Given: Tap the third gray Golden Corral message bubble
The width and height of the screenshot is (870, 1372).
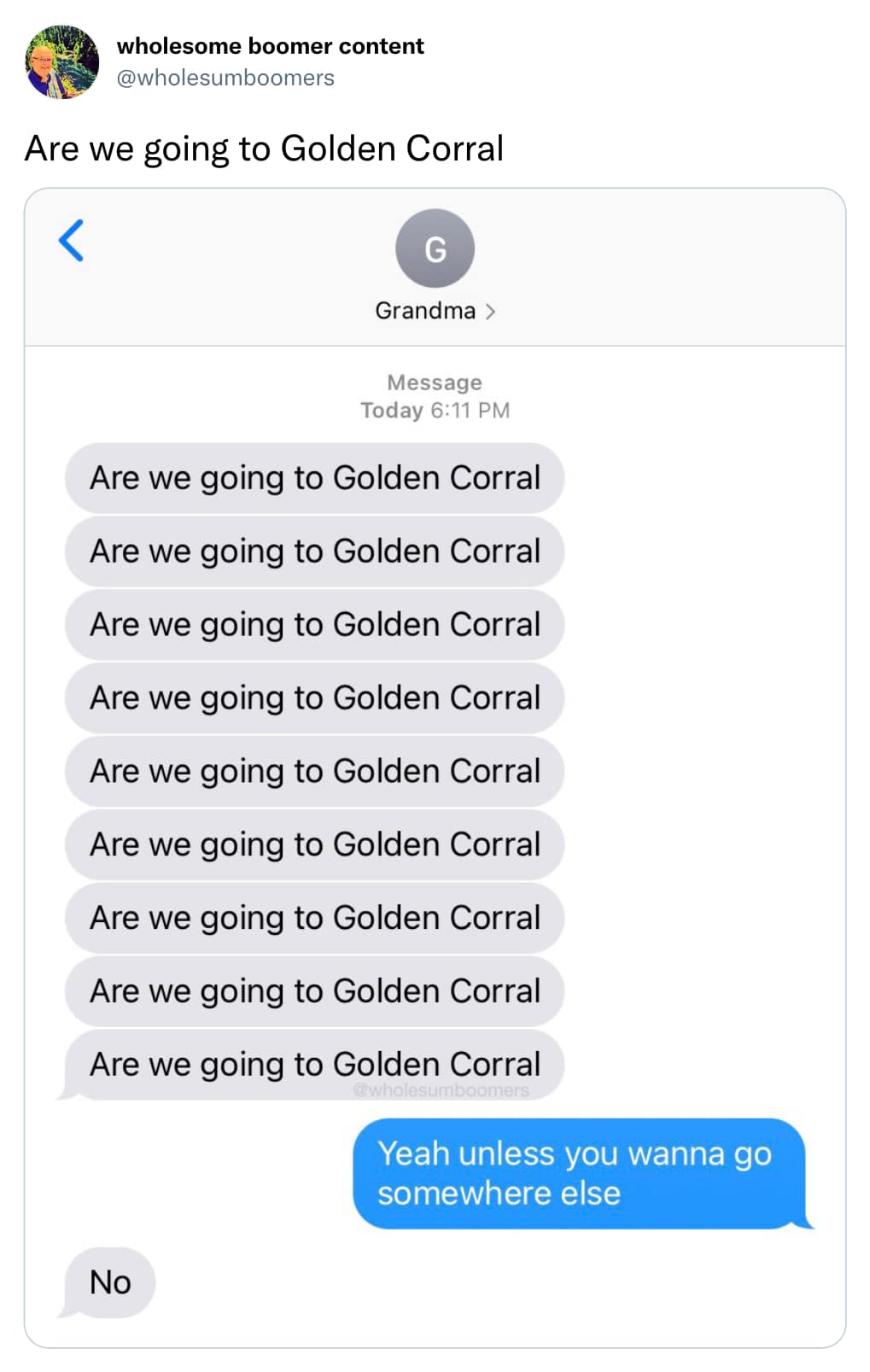Looking at the screenshot, I should (314, 625).
